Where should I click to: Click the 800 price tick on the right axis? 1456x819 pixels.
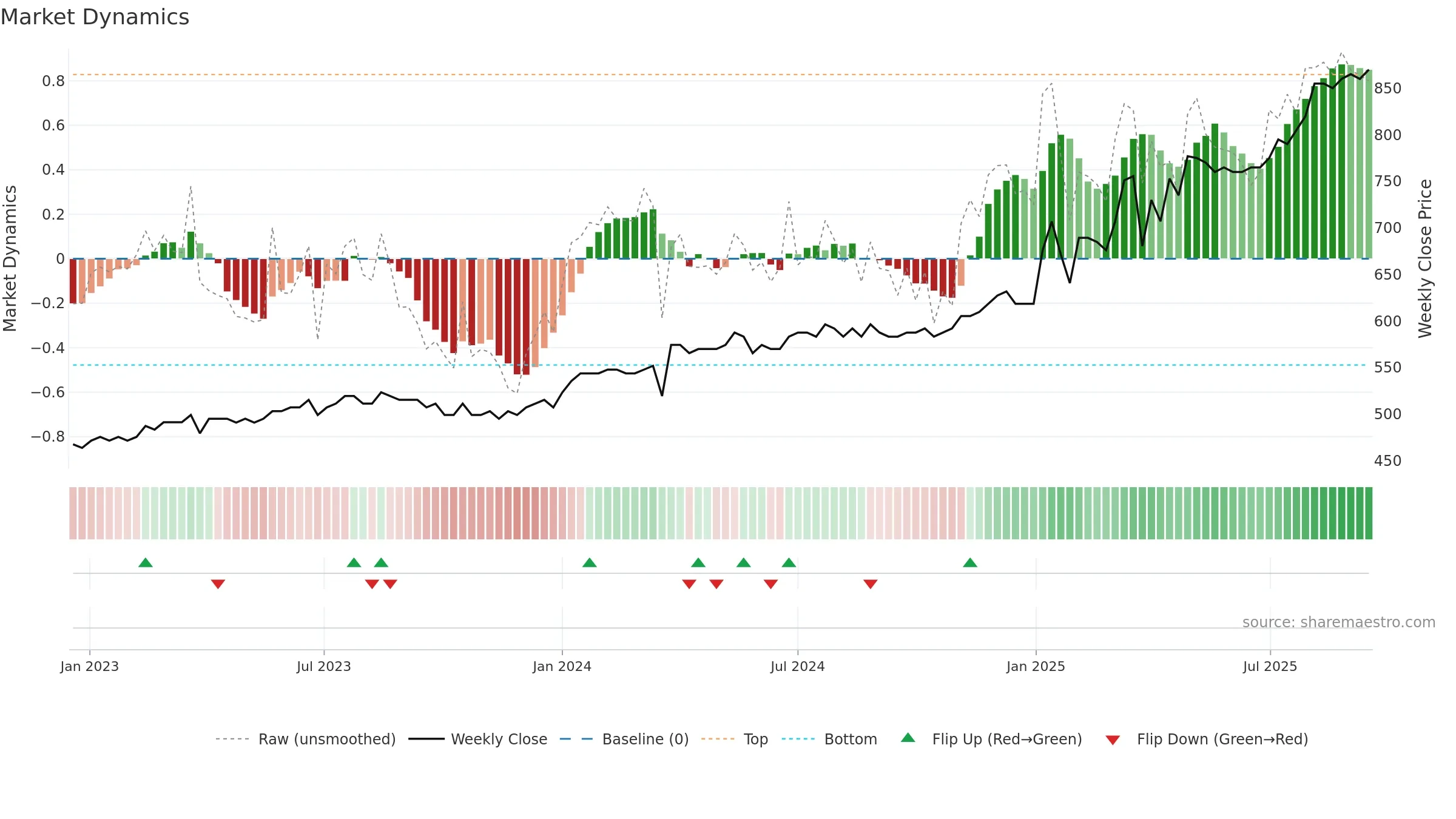pyautogui.click(x=1388, y=135)
